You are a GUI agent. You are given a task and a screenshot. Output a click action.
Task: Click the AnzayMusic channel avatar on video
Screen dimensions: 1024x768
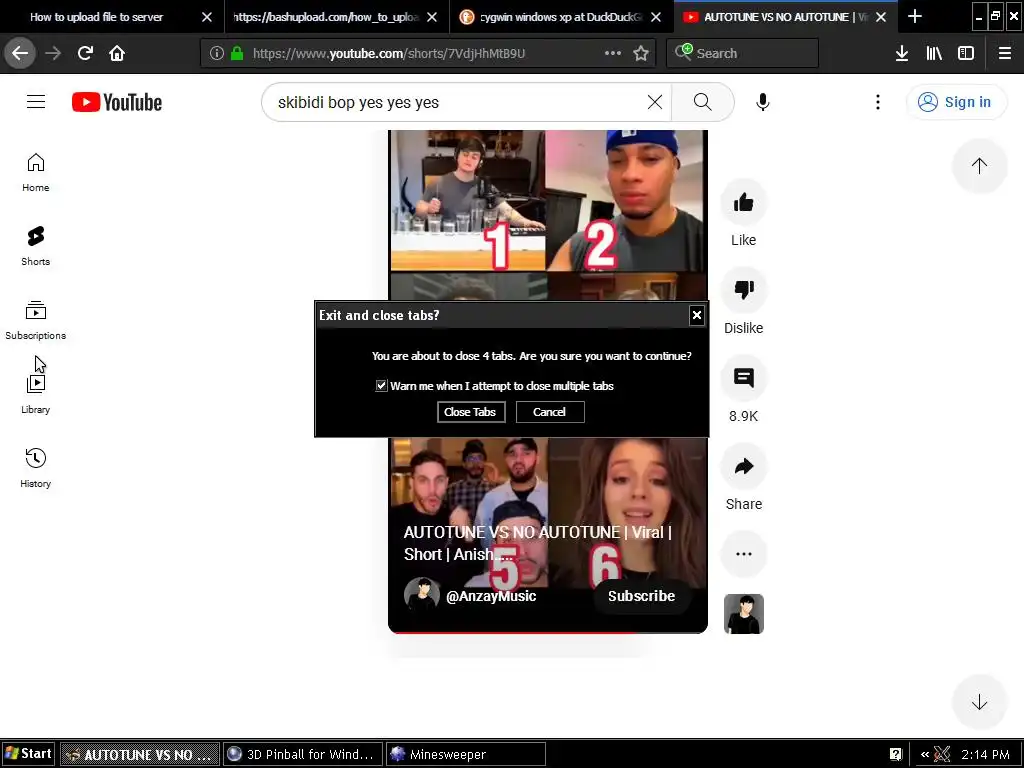pyautogui.click(x=421, y=595)
